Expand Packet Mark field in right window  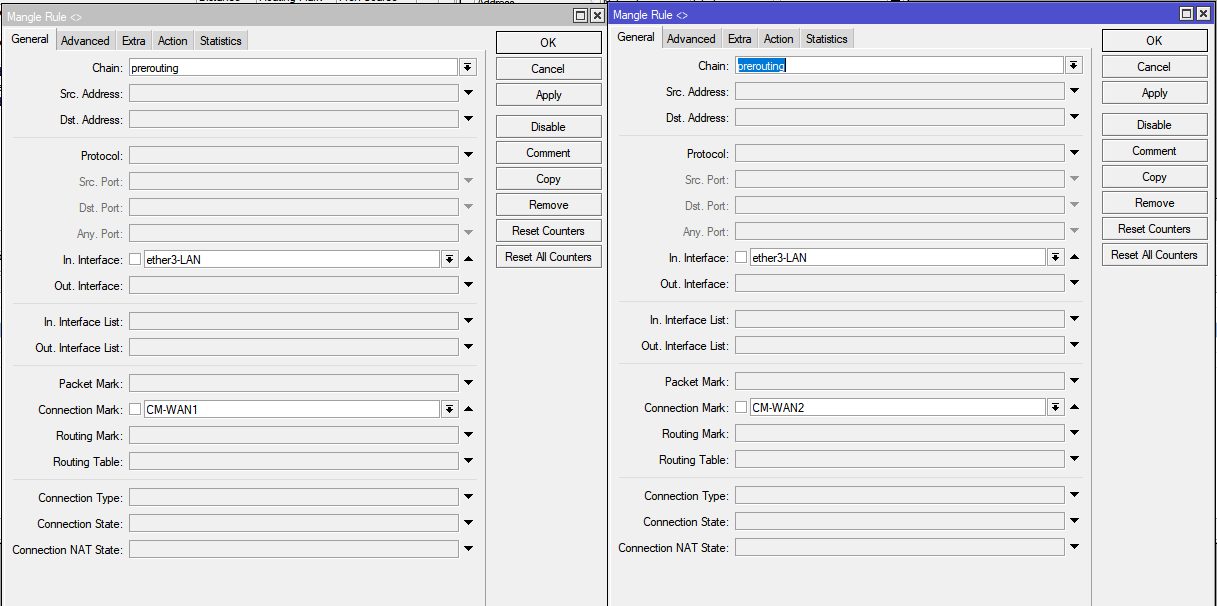pos(1074,382)
